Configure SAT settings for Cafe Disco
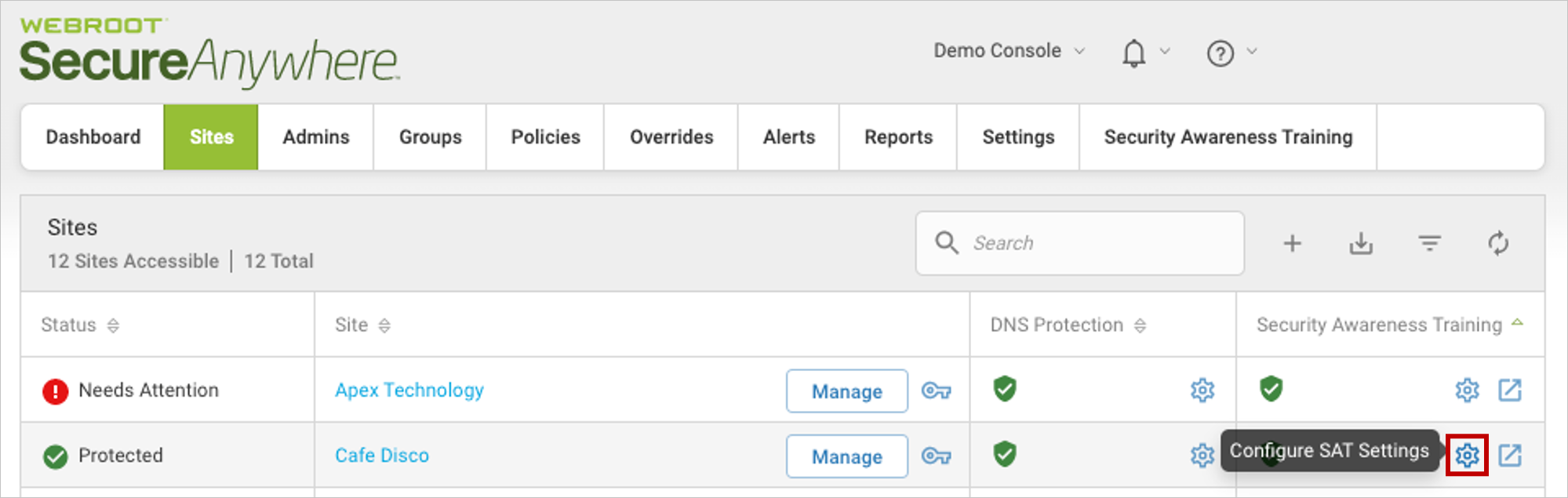This screenshot has height=498, width=1568. [x=1467, y=455]
